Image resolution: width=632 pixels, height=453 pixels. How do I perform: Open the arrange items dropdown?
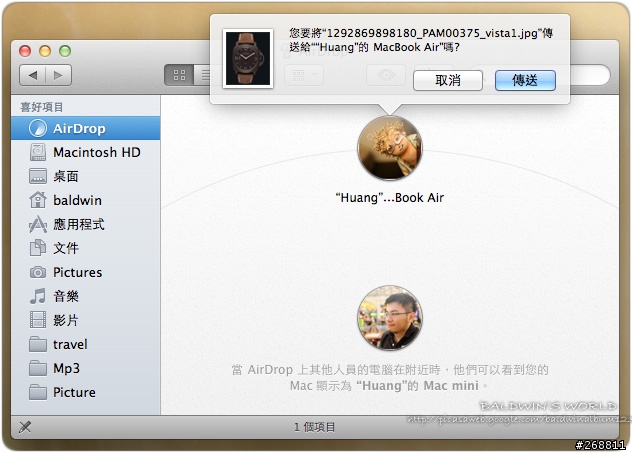coord(304,75)
